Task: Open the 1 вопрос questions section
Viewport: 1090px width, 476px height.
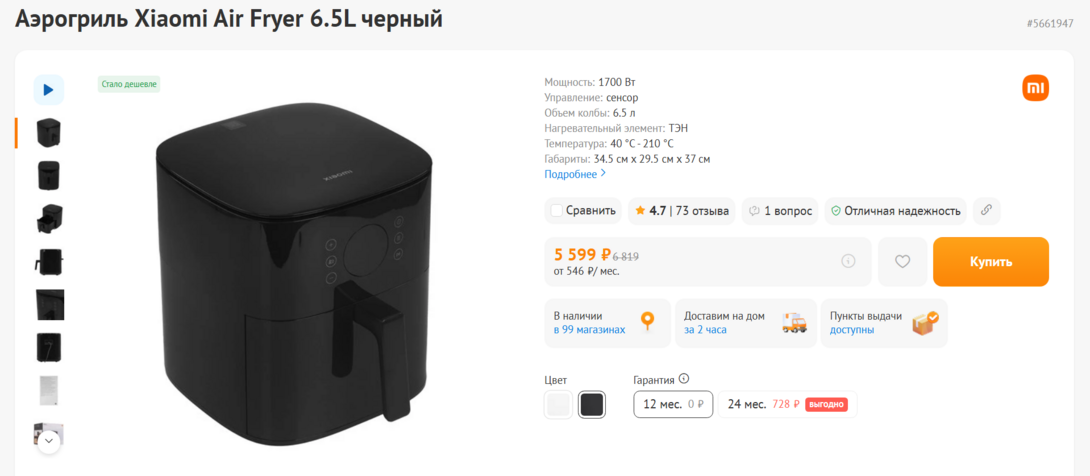Action: point(780,211)
